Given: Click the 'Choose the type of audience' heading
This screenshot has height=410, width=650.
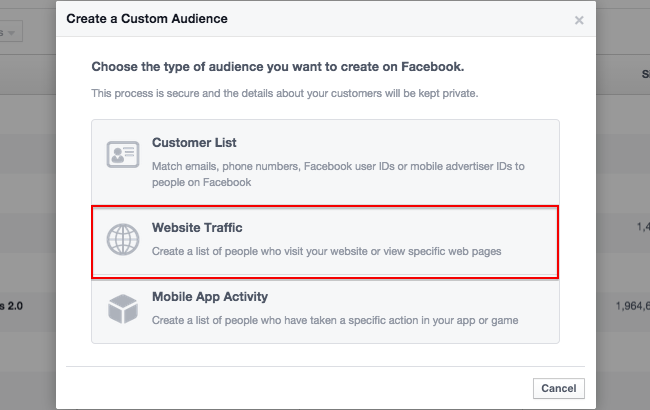Looking at the screenshot, I should click(278, 67).
